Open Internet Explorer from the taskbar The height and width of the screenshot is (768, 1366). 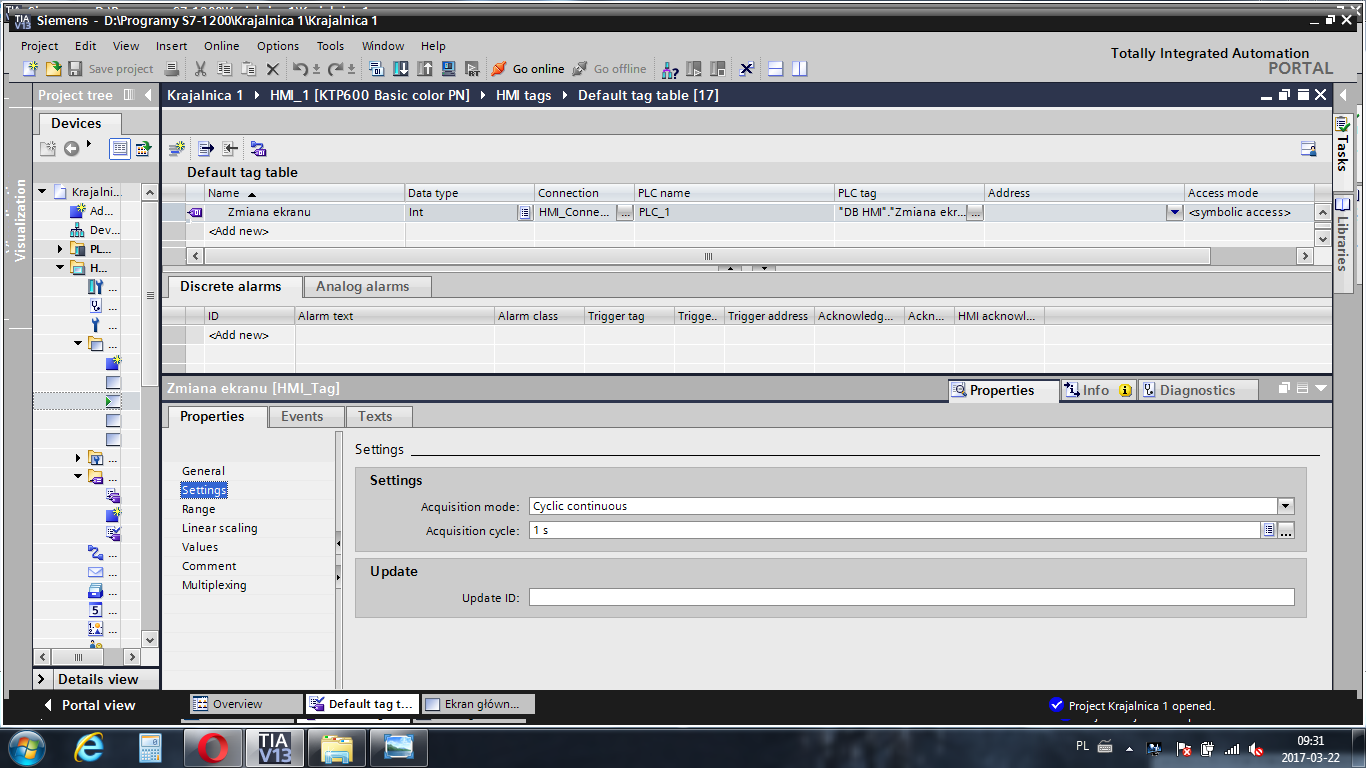[x=89, y=747]
